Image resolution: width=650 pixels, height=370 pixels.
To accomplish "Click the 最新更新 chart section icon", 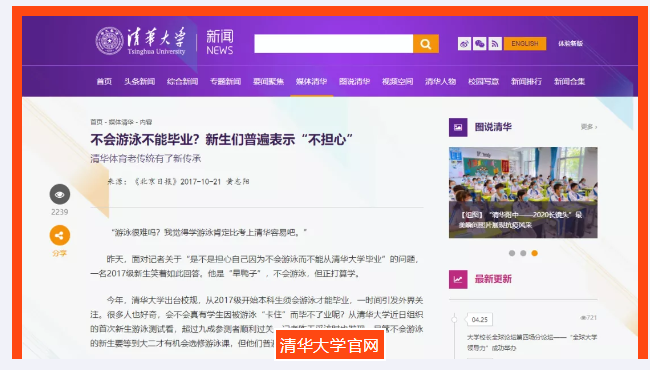I will pos(458,279).
